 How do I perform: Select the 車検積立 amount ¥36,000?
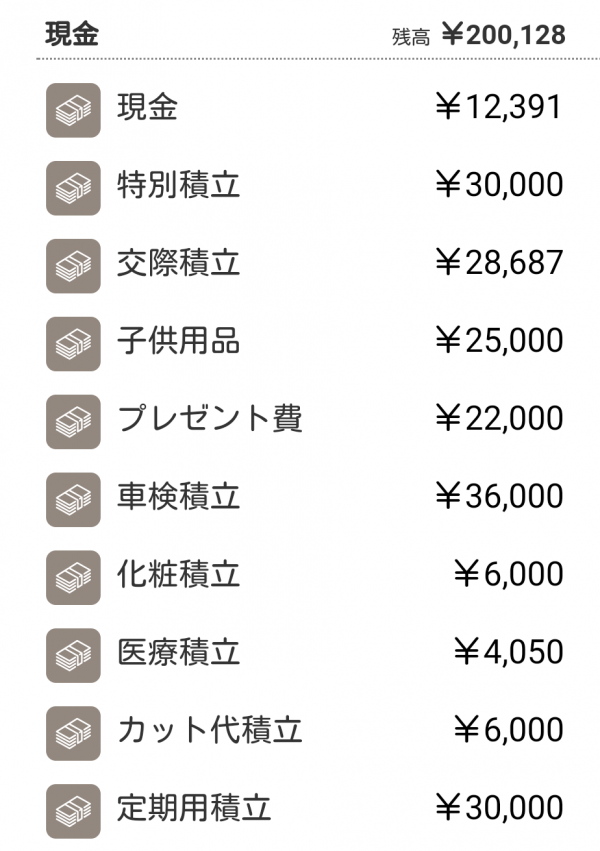tap(499, 496)
